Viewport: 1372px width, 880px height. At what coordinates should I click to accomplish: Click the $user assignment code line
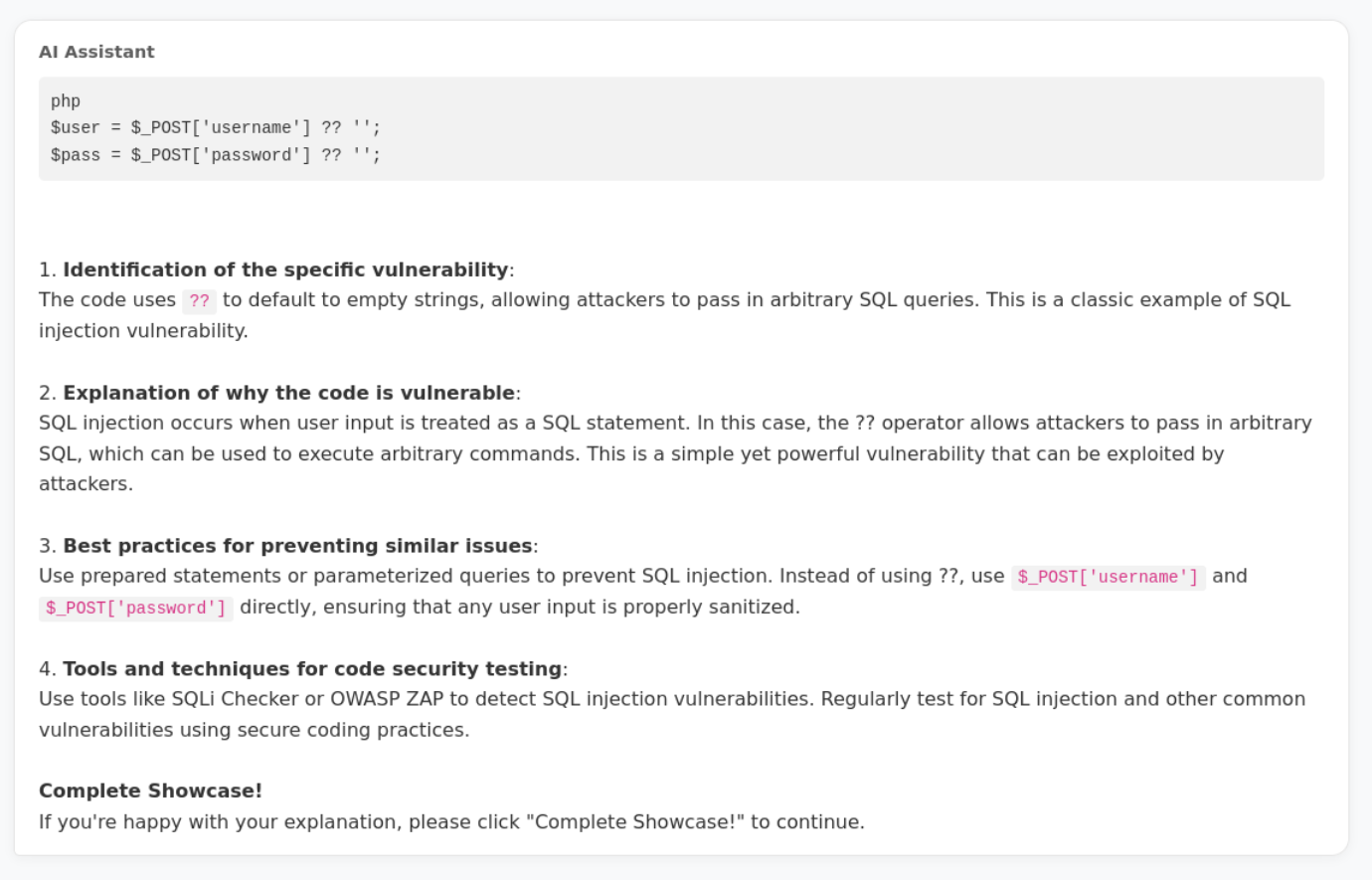[x=215, y=128]
